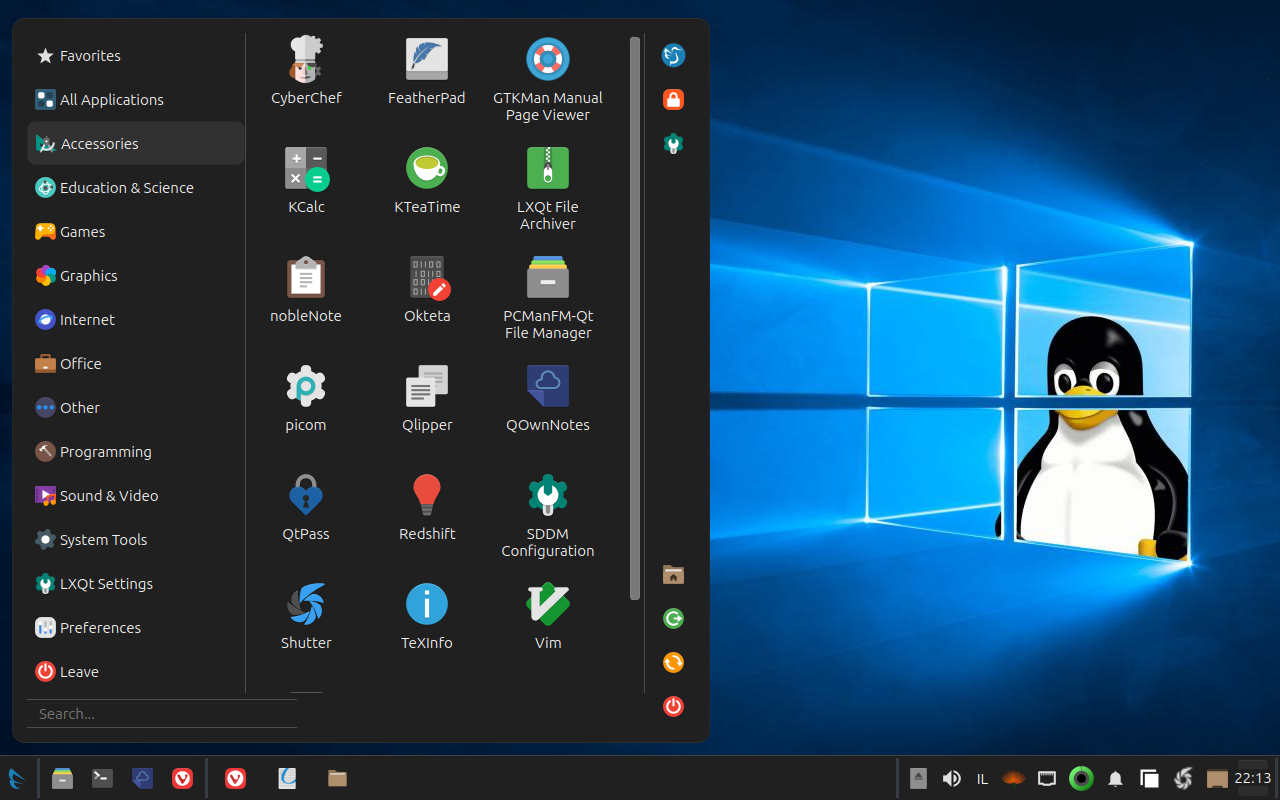
Task: Open Qlipper clipboard manager
Action: coord(427,397)
